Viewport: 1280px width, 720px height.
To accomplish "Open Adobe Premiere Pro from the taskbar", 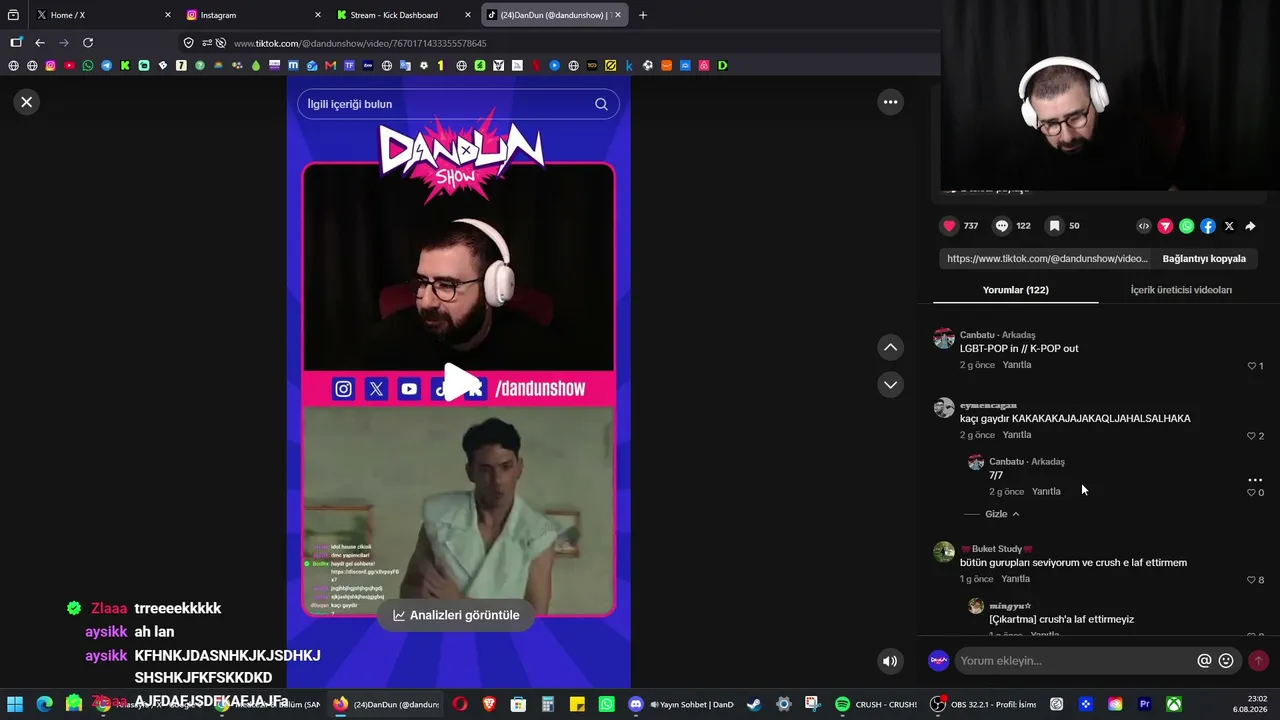I will point(1145,704).
